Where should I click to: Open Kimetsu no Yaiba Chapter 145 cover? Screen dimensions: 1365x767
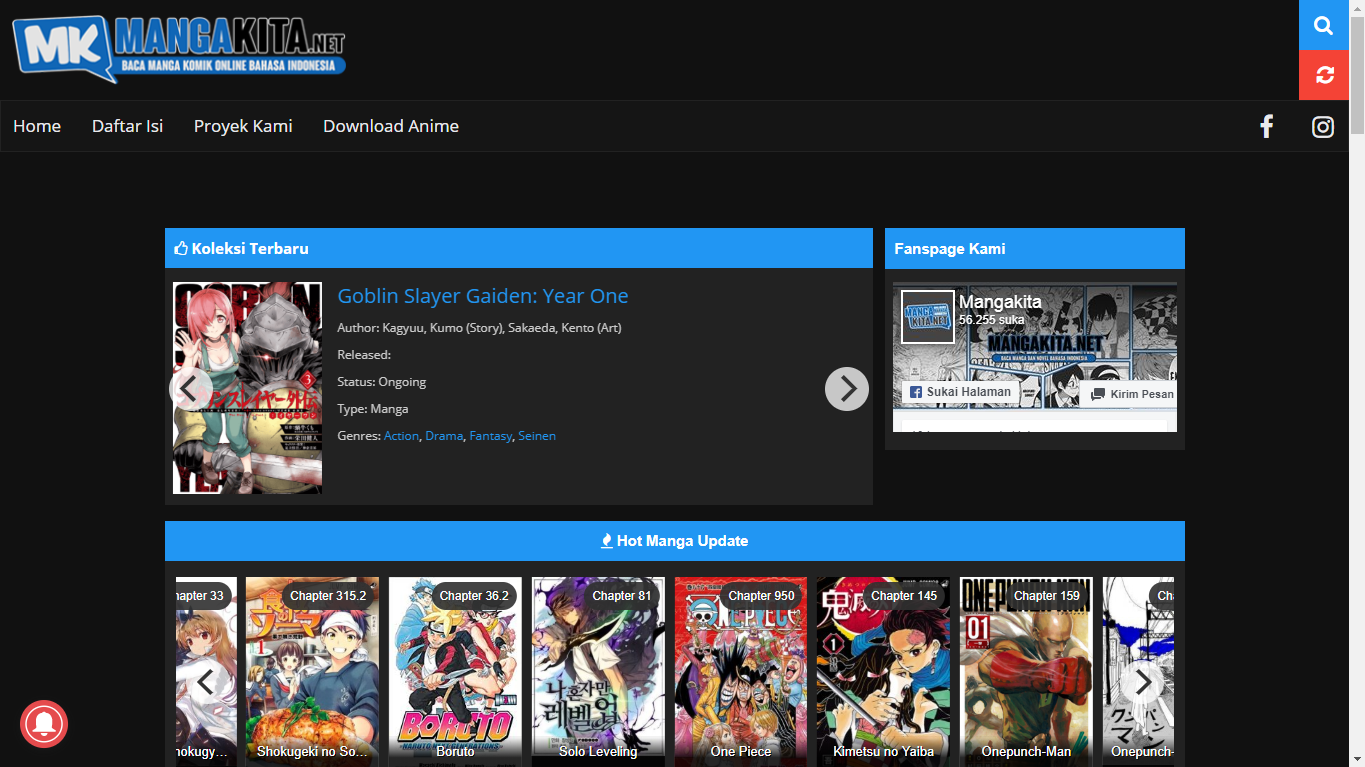(883, 672)
